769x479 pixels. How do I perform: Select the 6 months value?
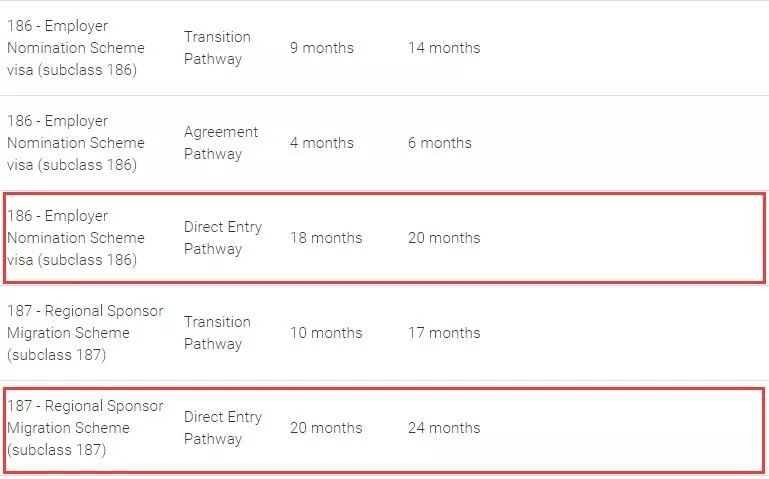coord(439,143)
